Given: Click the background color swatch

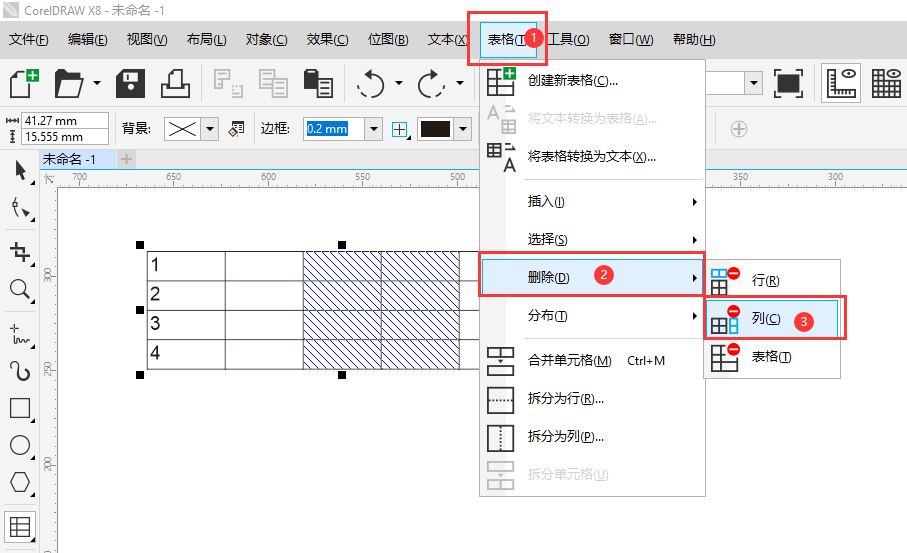Looking at the screenshot, I should pyautogui.click(x=182, y=129).
